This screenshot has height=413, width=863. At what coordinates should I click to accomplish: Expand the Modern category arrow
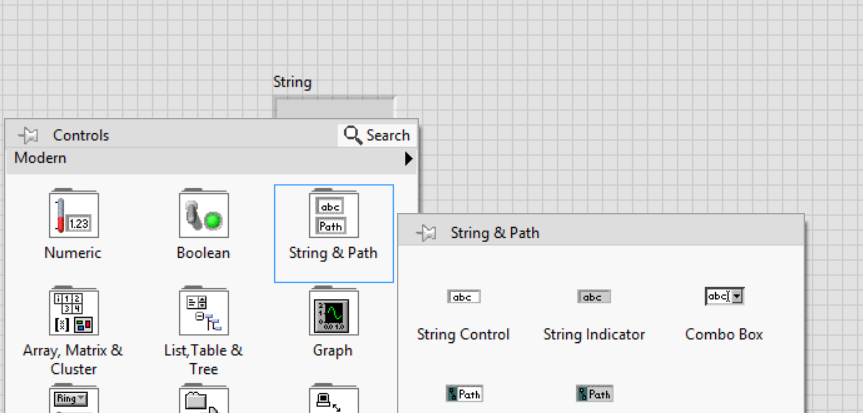pyautogui.click(x=408, y=159)
